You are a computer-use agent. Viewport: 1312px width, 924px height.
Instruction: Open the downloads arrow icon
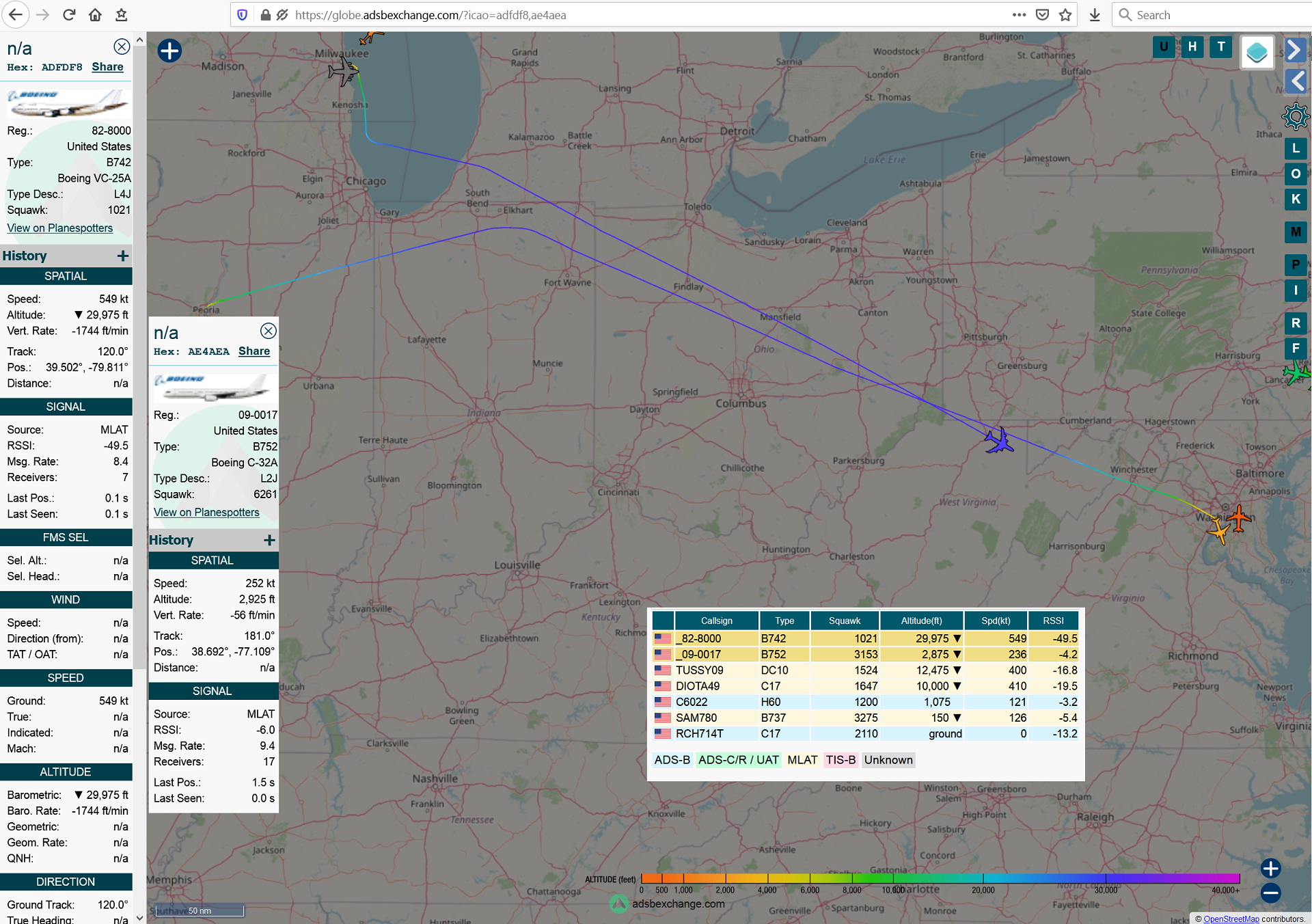[1095, 14]
